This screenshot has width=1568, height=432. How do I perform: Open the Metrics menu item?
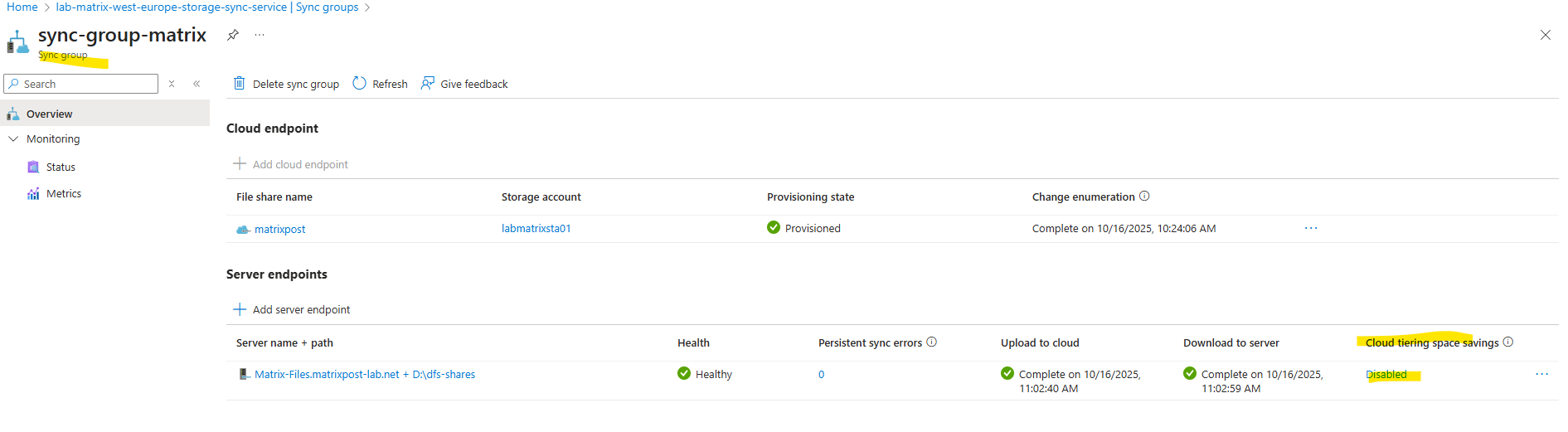tap(63, 194)
